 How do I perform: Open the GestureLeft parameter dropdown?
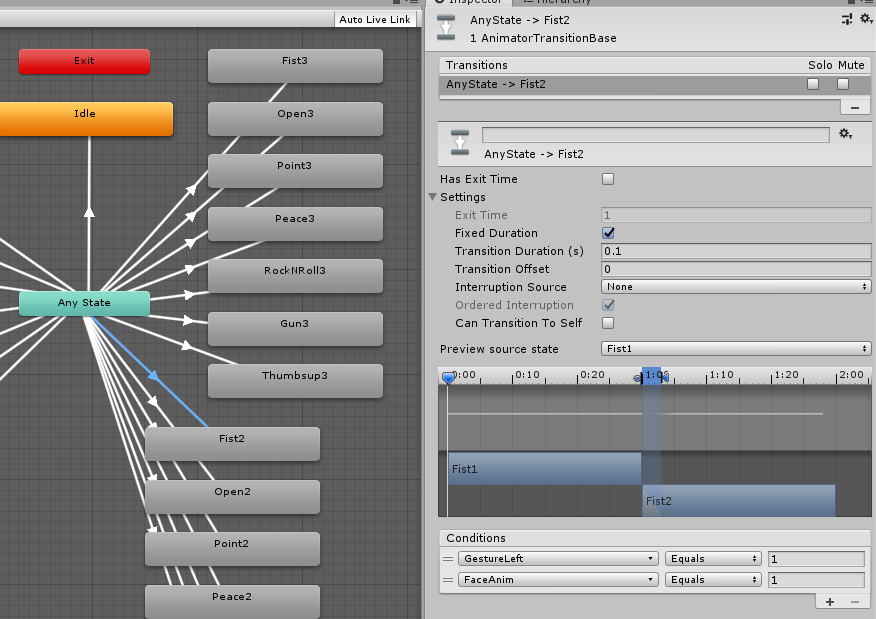pos(558,559)
